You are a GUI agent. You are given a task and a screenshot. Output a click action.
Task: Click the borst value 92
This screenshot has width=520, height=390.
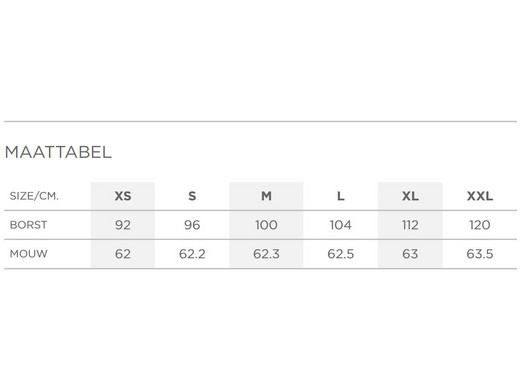[123, 225]
